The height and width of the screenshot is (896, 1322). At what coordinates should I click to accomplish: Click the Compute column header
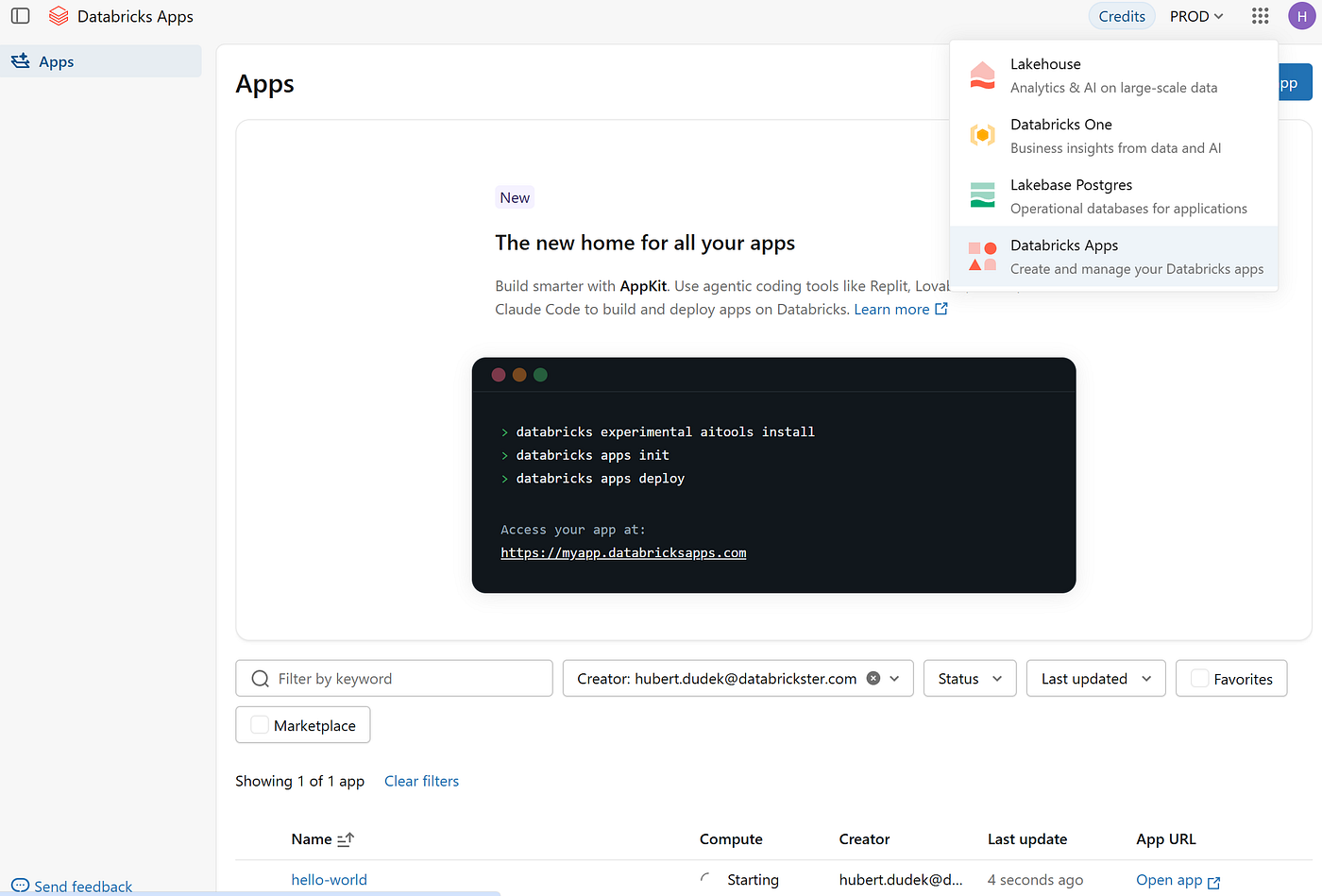tap(731, 839)
